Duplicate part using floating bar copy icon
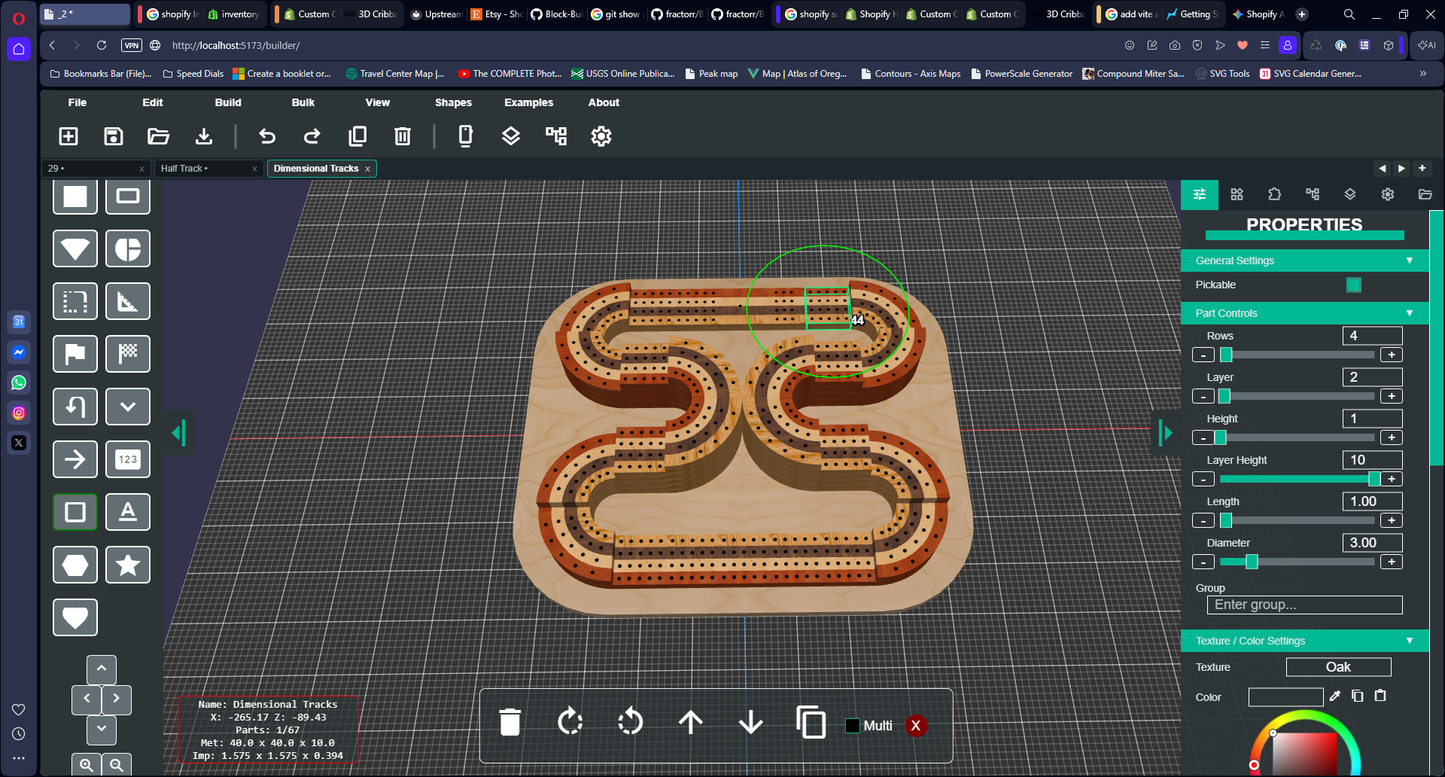This screenshot has height=777, width=1445. [811, 721]
